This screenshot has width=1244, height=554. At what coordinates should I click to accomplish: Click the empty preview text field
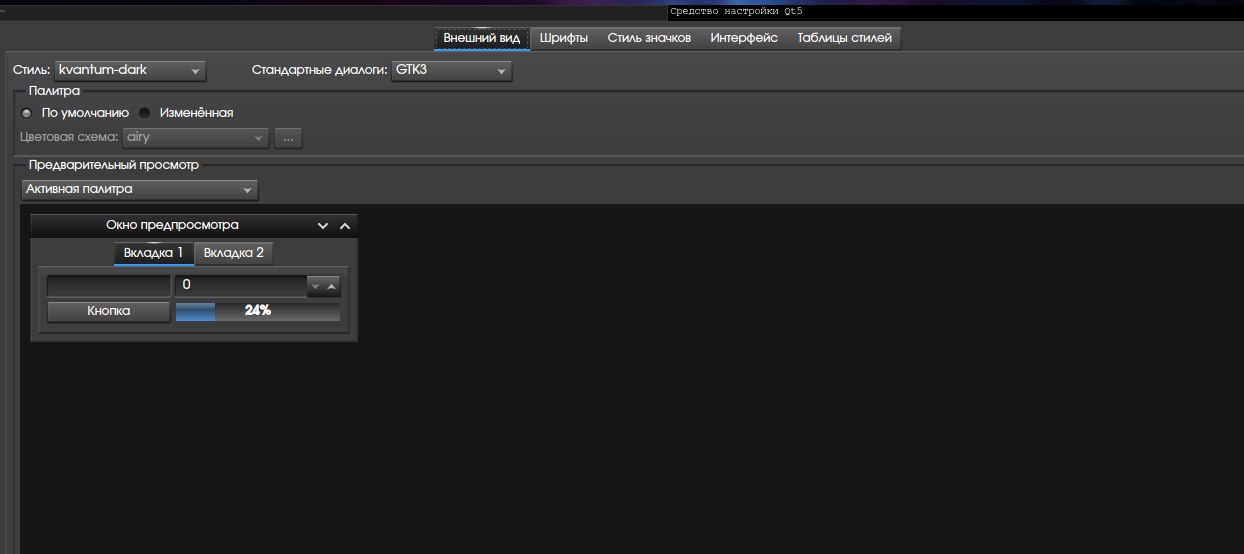[x=109, y=286]
